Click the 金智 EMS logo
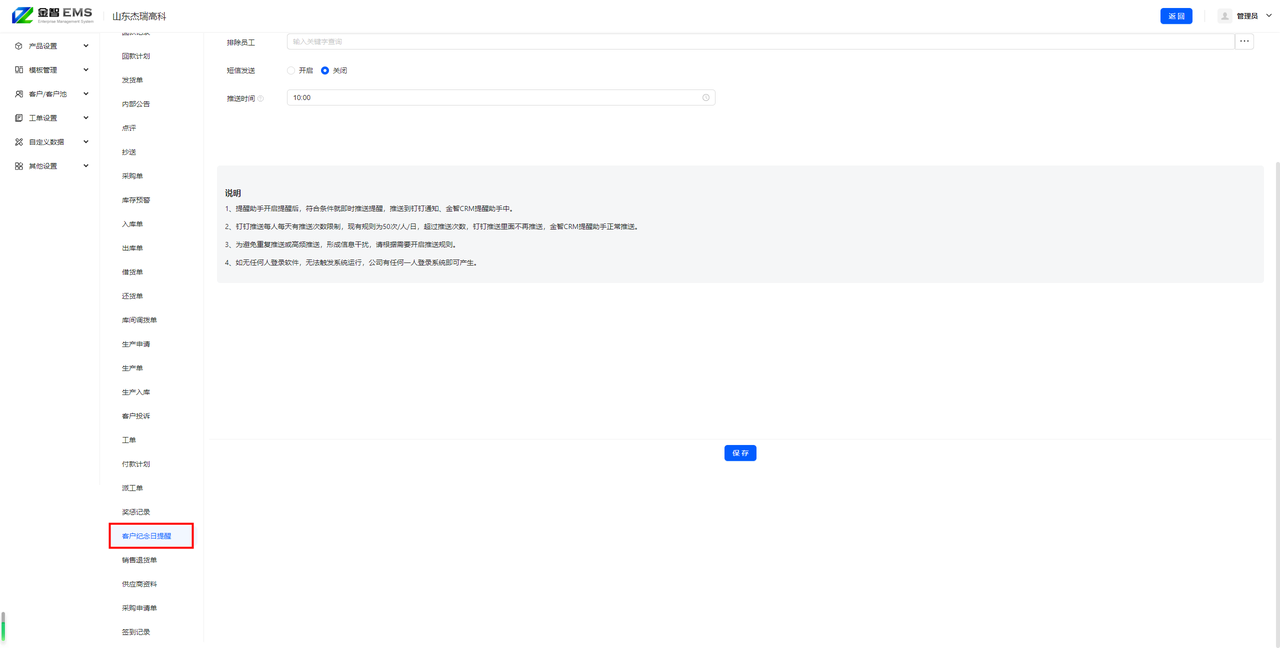1280x648 pixels. [x=52, y=15]
